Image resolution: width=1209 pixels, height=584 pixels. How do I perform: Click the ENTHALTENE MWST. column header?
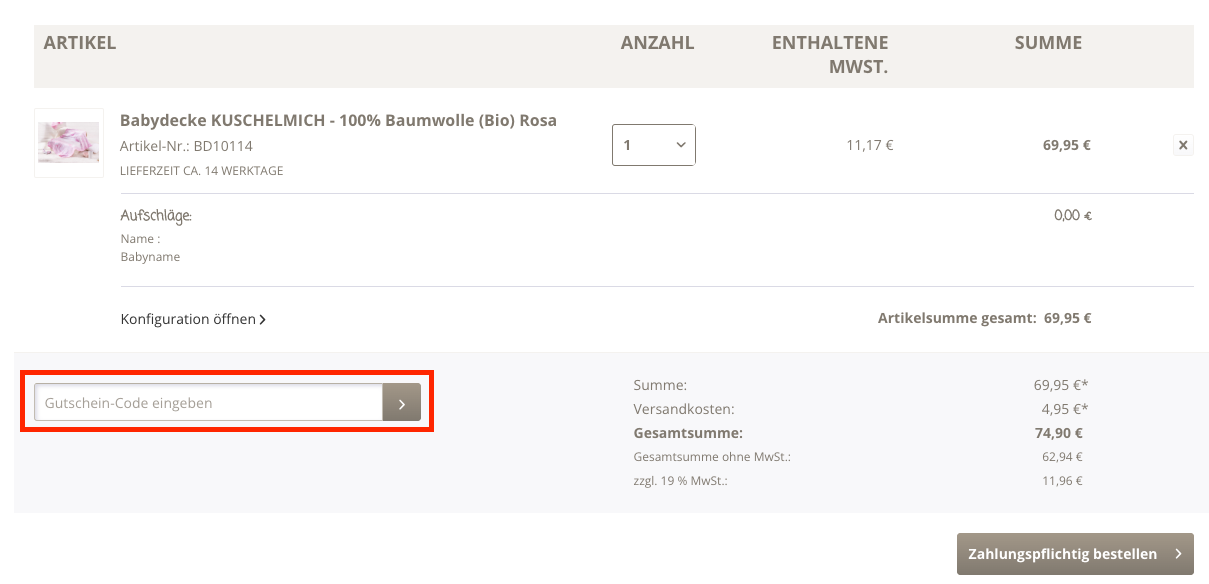tap(830, 55)
